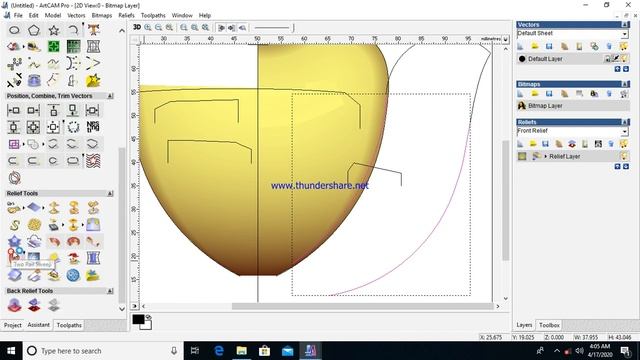Click the Align Bottom vectors icon
This screenshot has width=640, height=360.
tap(73, 110)
